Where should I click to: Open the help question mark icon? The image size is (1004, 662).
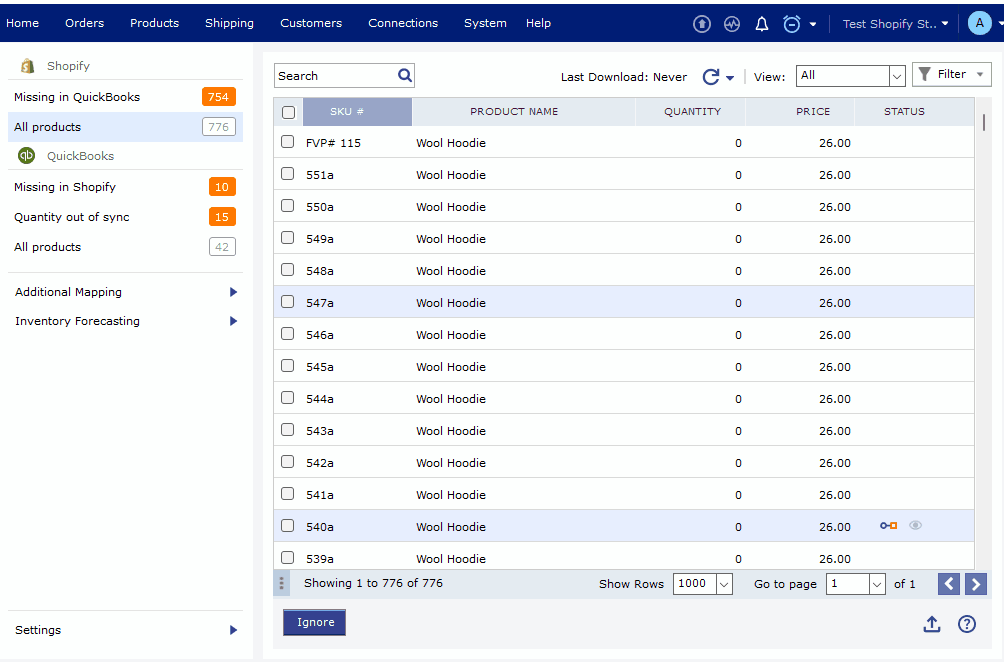(x=967, y=624)
